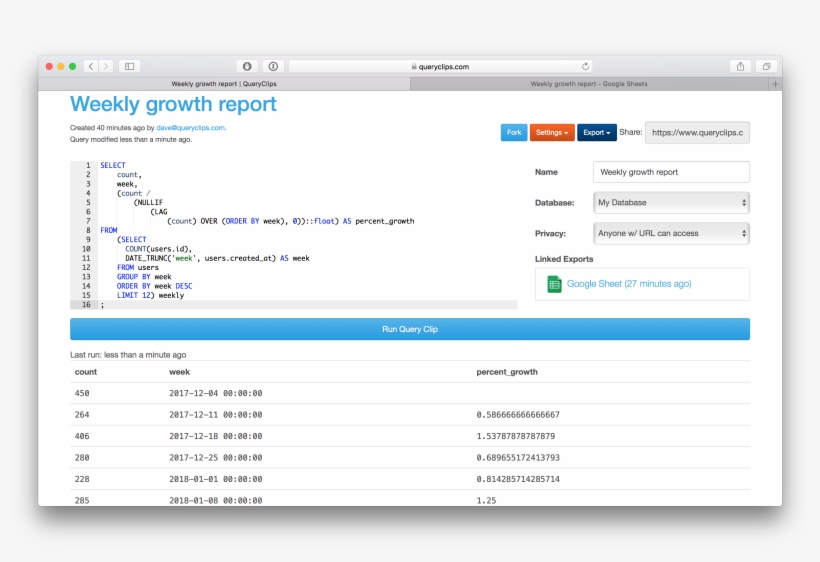The width and height of the screenshot is (820, 562).
Task: Click the Weekly growth report heading
Action: coord(173,104)
